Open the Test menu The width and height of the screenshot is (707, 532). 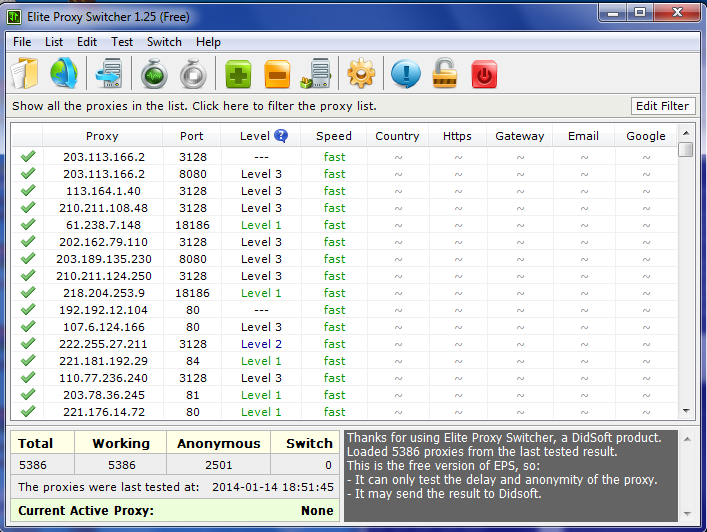coord(122,42)
